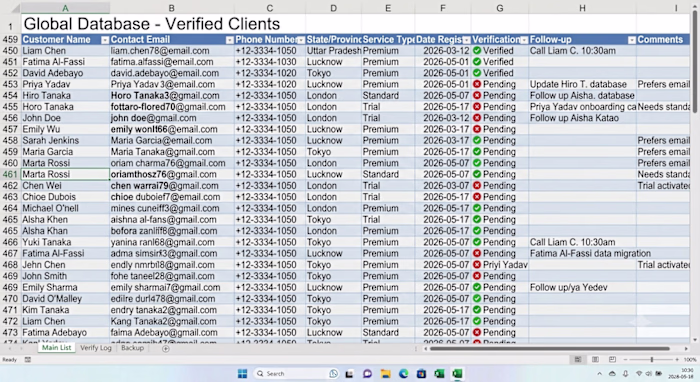Viewport: 700px width, 382px height.
Task: Select the fatima.alfassi@email.com cell
Action: coord(172,62)
